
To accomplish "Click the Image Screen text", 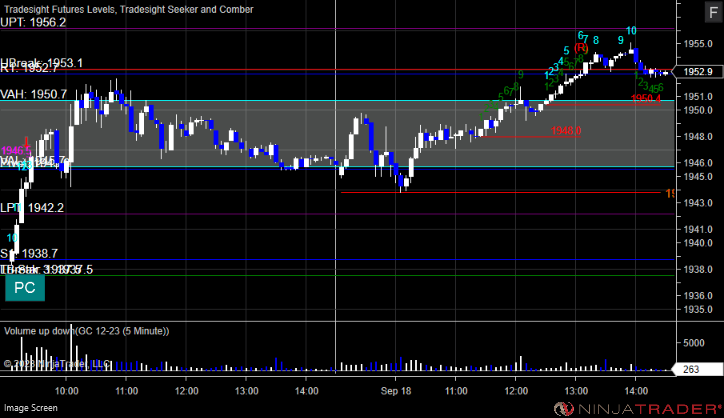I will coord(31,408).
